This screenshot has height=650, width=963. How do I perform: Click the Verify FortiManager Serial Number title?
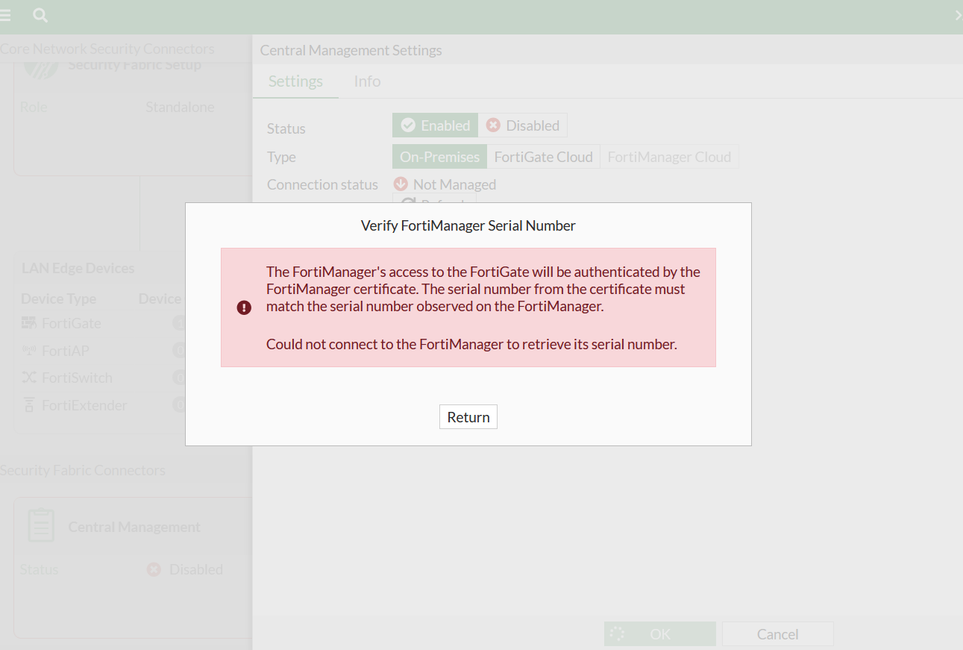[x=468, y=225]
